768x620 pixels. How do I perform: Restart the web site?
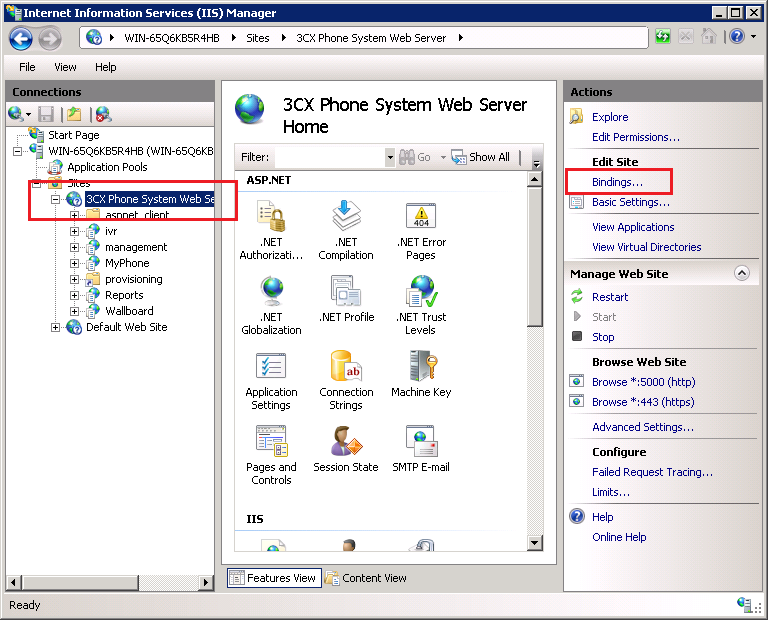pos(610,297)
